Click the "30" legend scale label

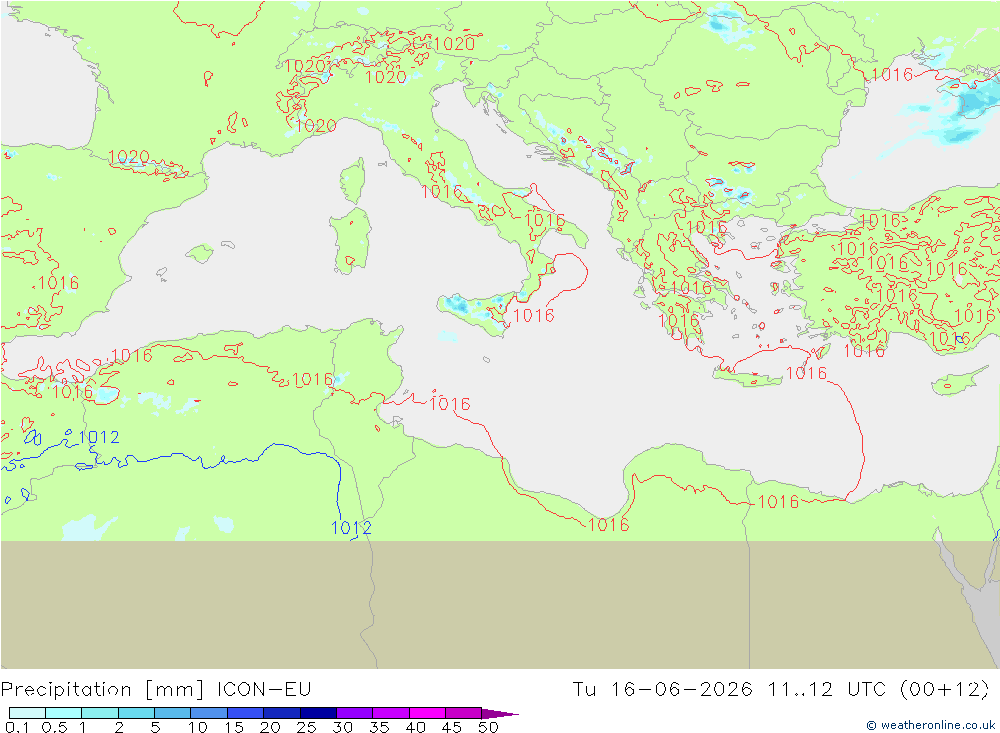[x=342, y=727]
